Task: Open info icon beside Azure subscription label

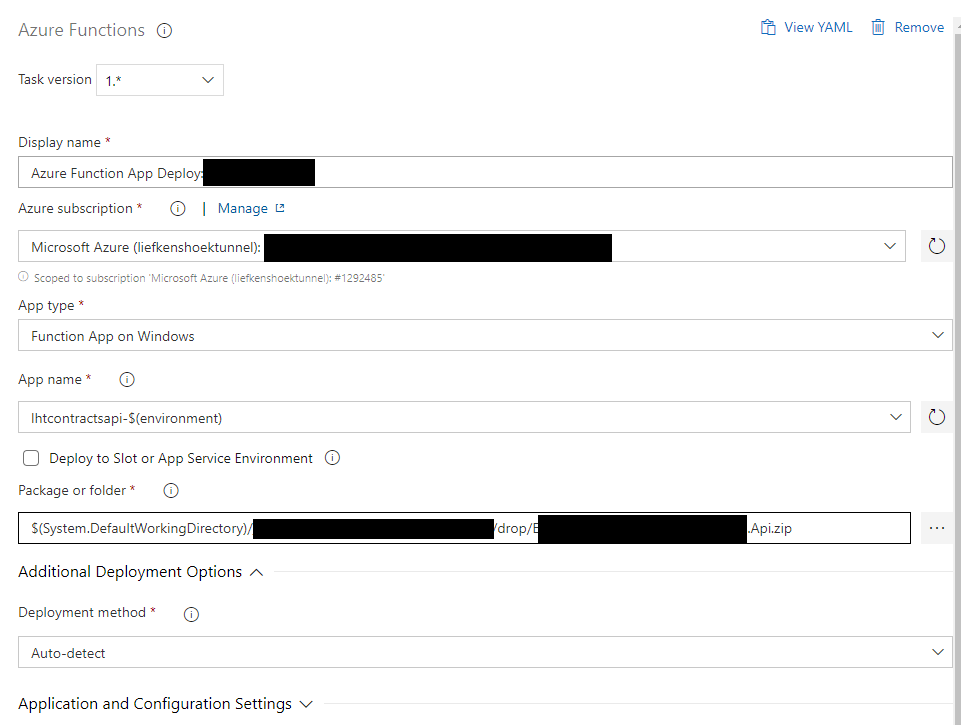Action: point(178,209)
